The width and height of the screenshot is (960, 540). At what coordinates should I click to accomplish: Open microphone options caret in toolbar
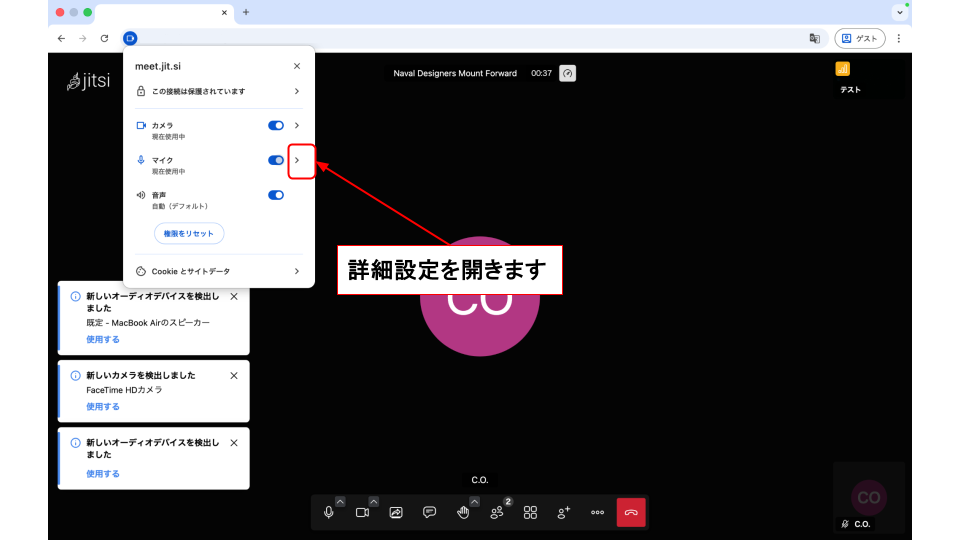click(x=340, y=501)
